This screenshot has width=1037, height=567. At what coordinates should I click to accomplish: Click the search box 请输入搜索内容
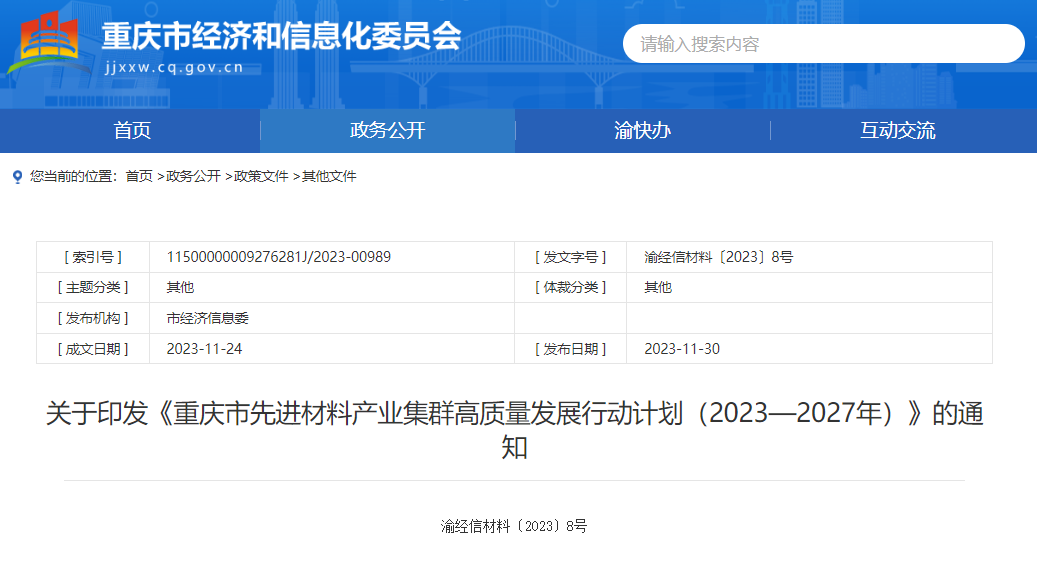tap(823, 44)
